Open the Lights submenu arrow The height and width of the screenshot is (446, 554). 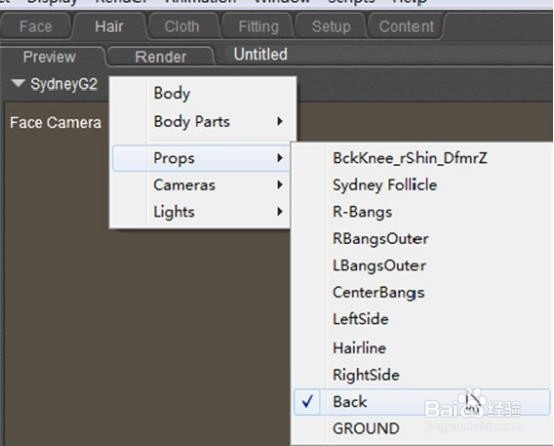point(280,212)
